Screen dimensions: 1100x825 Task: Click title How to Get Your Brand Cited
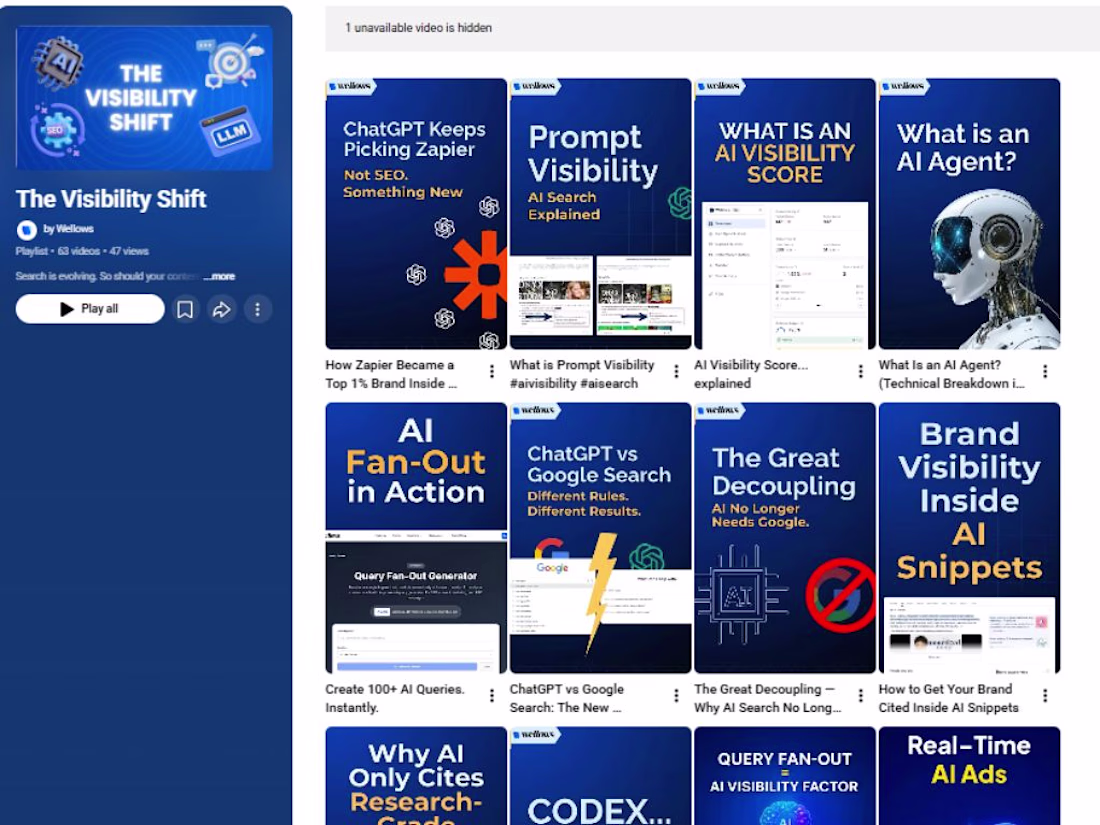pyautogui.click(x=948, y=698)
